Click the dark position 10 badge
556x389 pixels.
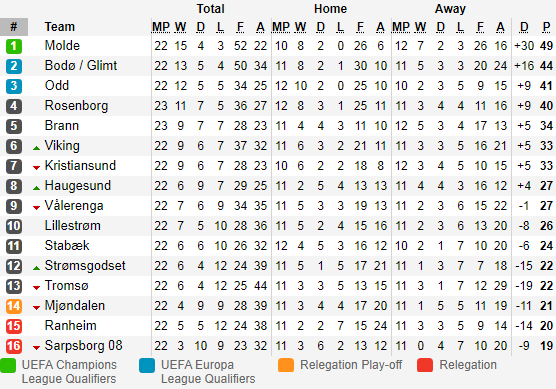point(14,226)
